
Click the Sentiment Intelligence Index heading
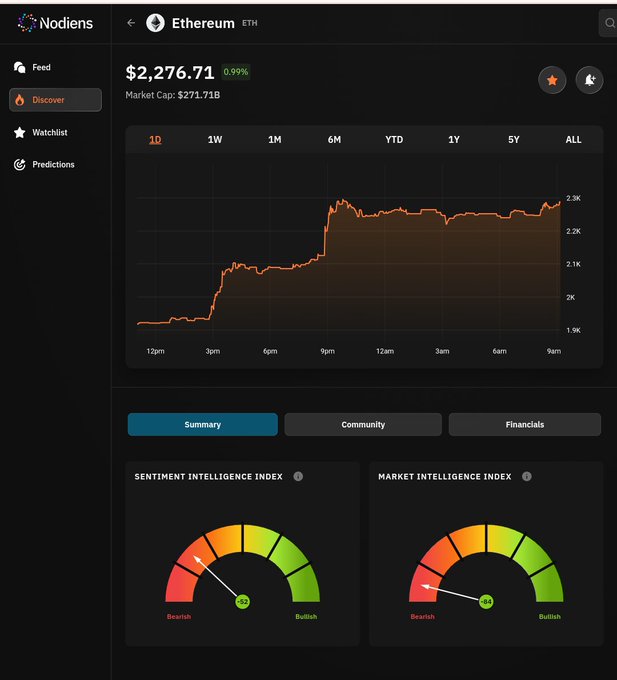coord(209,477)
